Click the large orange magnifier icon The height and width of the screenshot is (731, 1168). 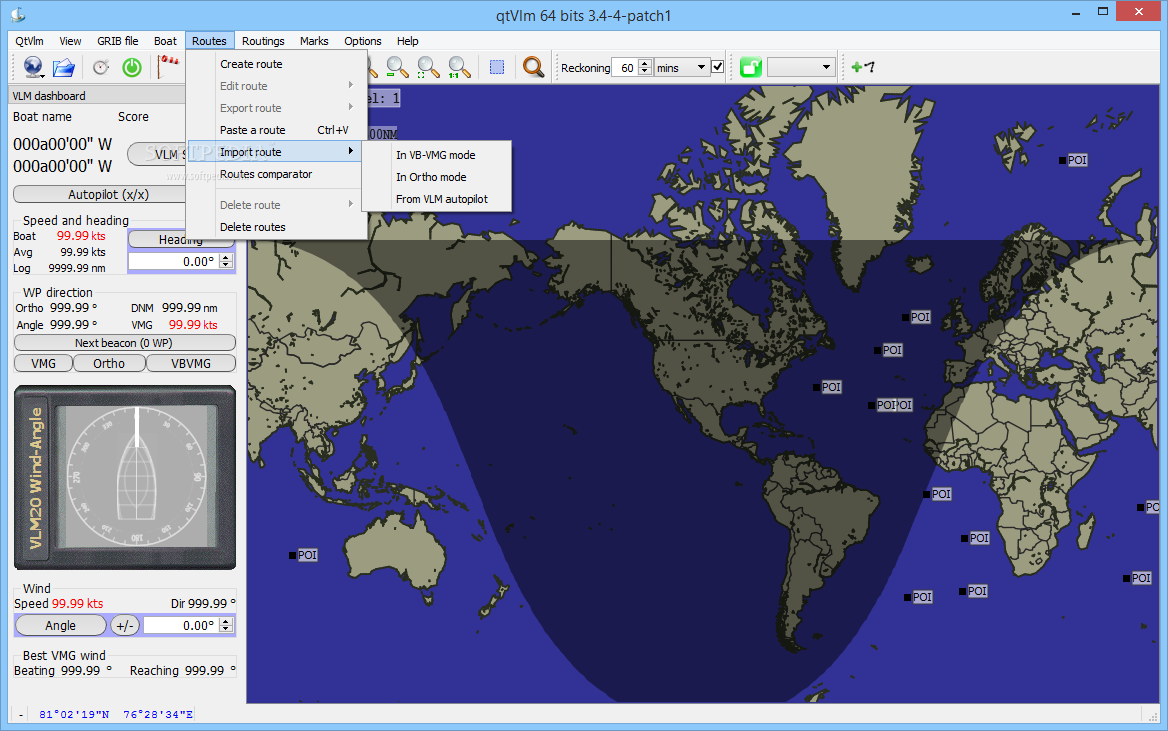[533, 67]
